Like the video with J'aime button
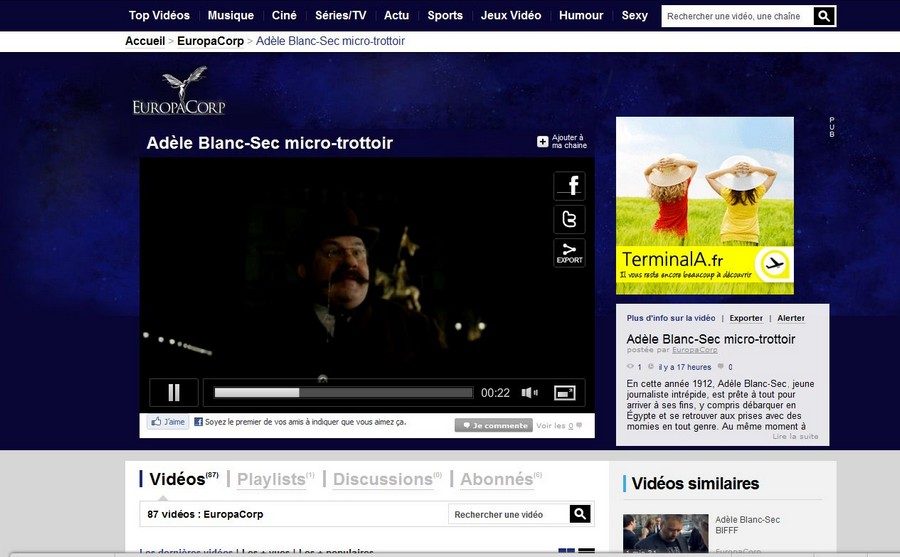900x557 pixels. [168, 422]
